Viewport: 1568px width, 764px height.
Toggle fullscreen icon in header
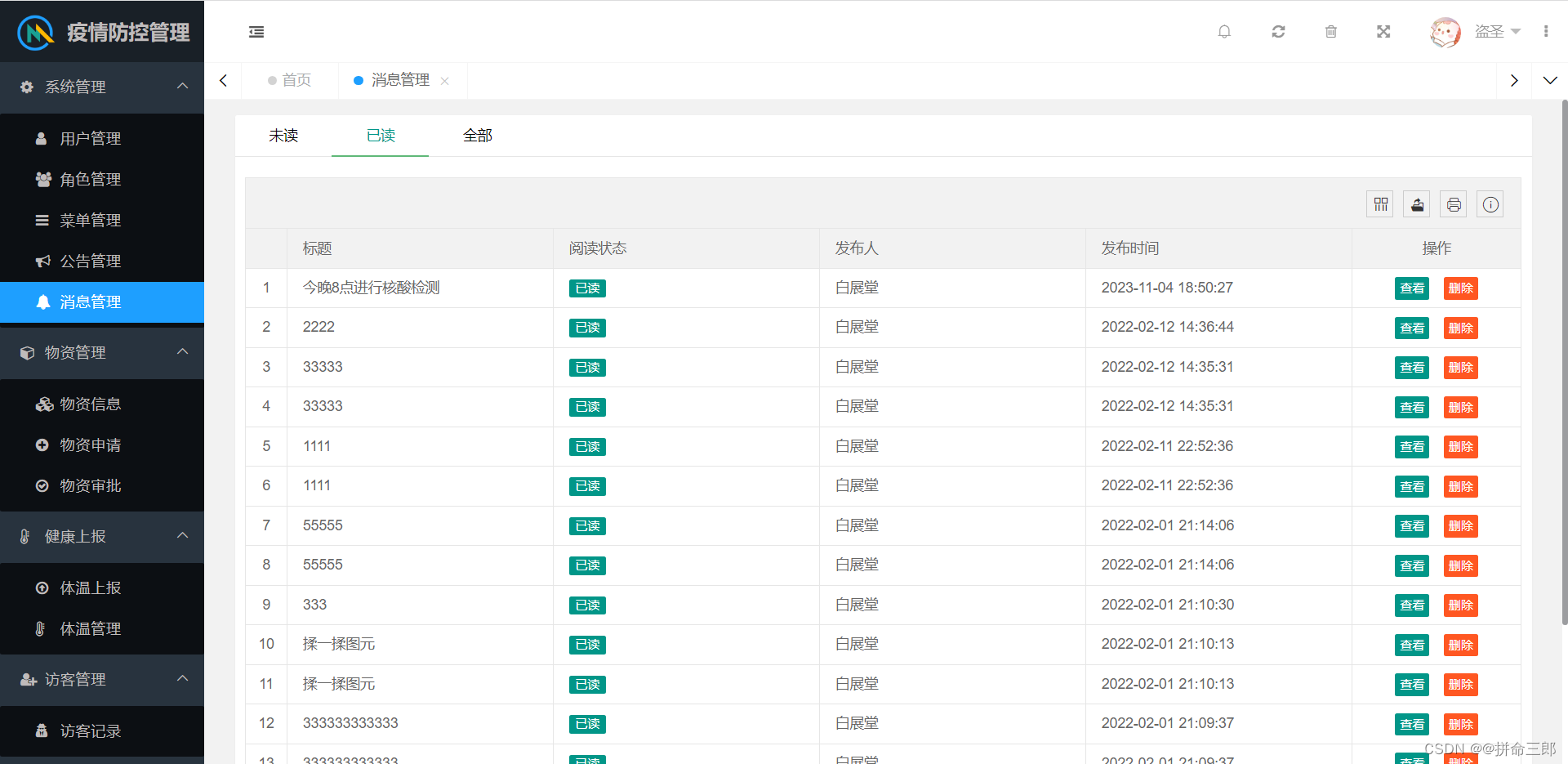click(1383, 32)
